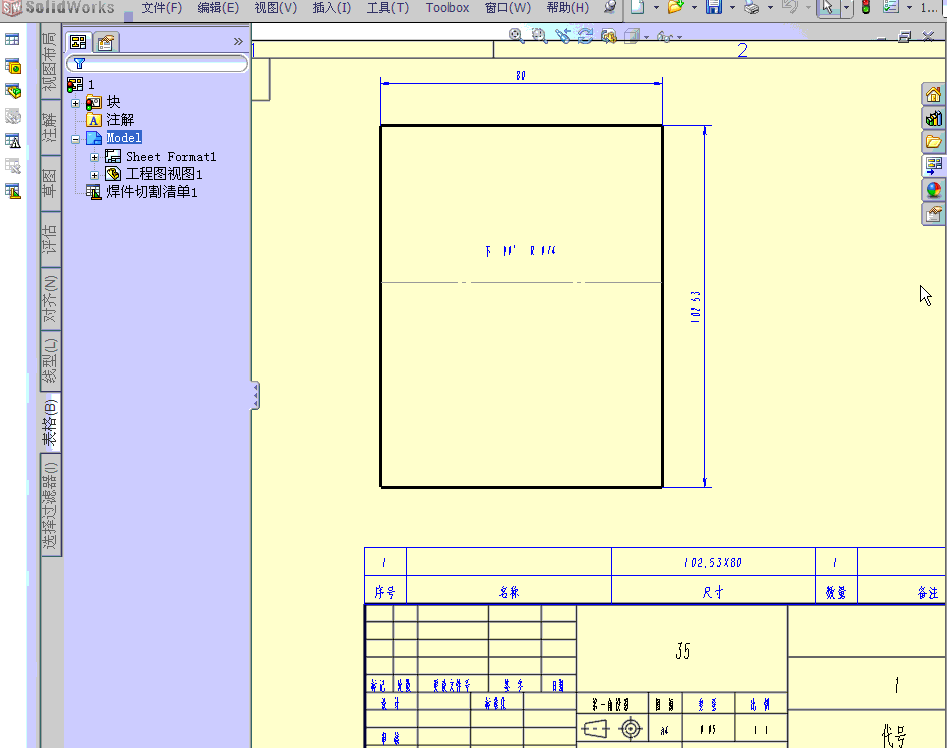Screen dimensions: 947x748
Task: Open the 插入(I) menu
Action: click(x=332, y=8)
